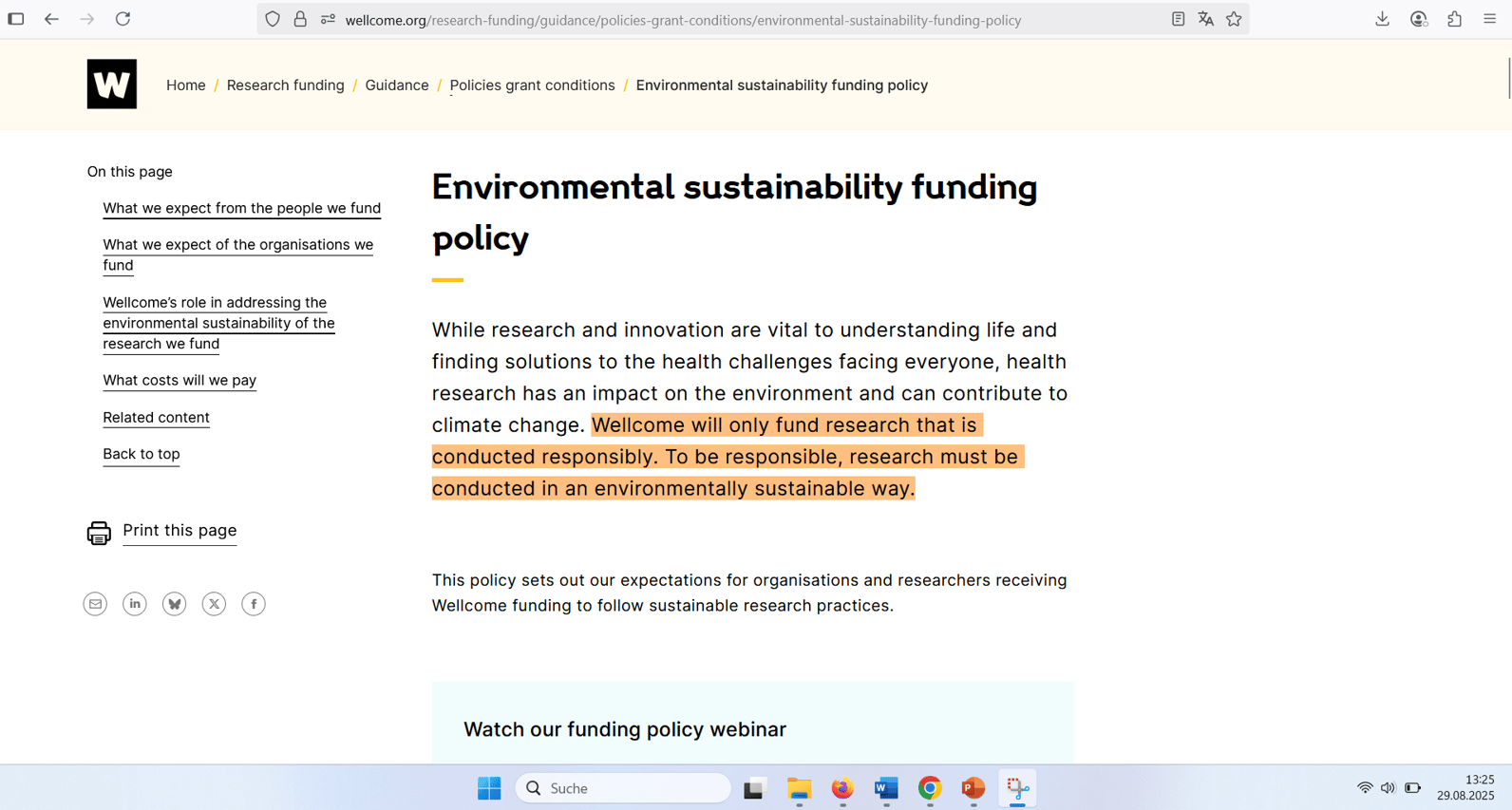Open the Firefox application menu

[x=1489, y=19]
